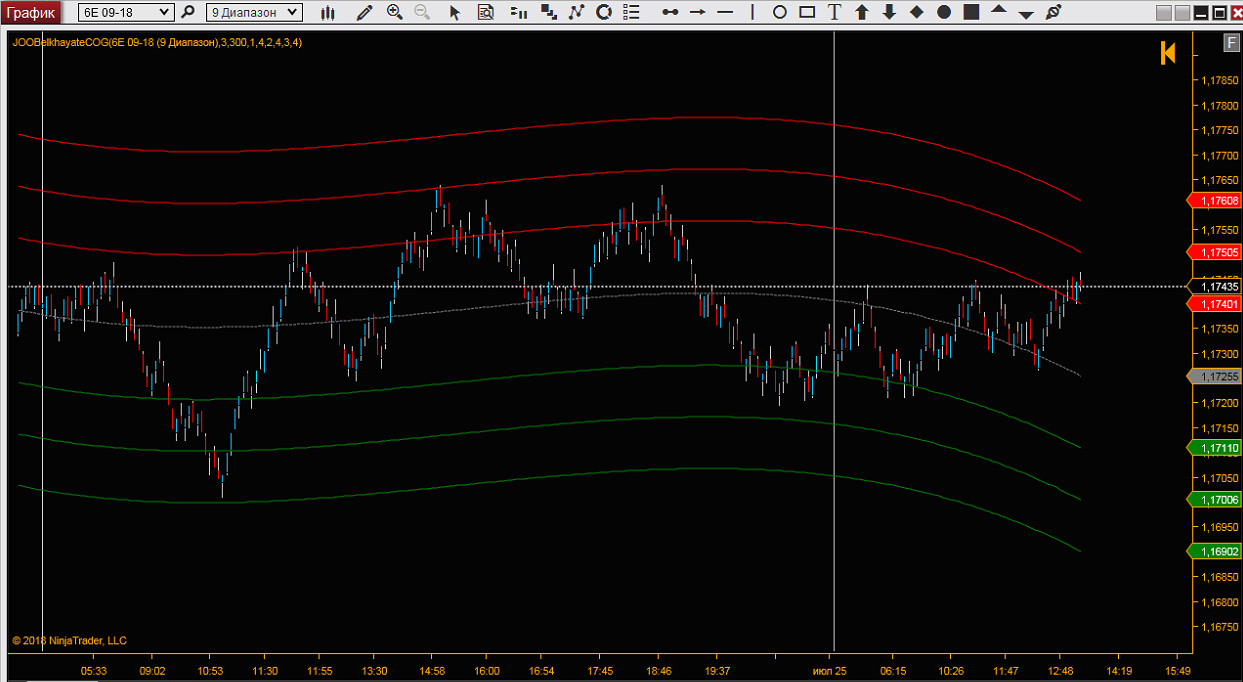This screenshot has height=682, width=1243.
Task: Select the horizontal line drawing tool
Action: (725, 12)
